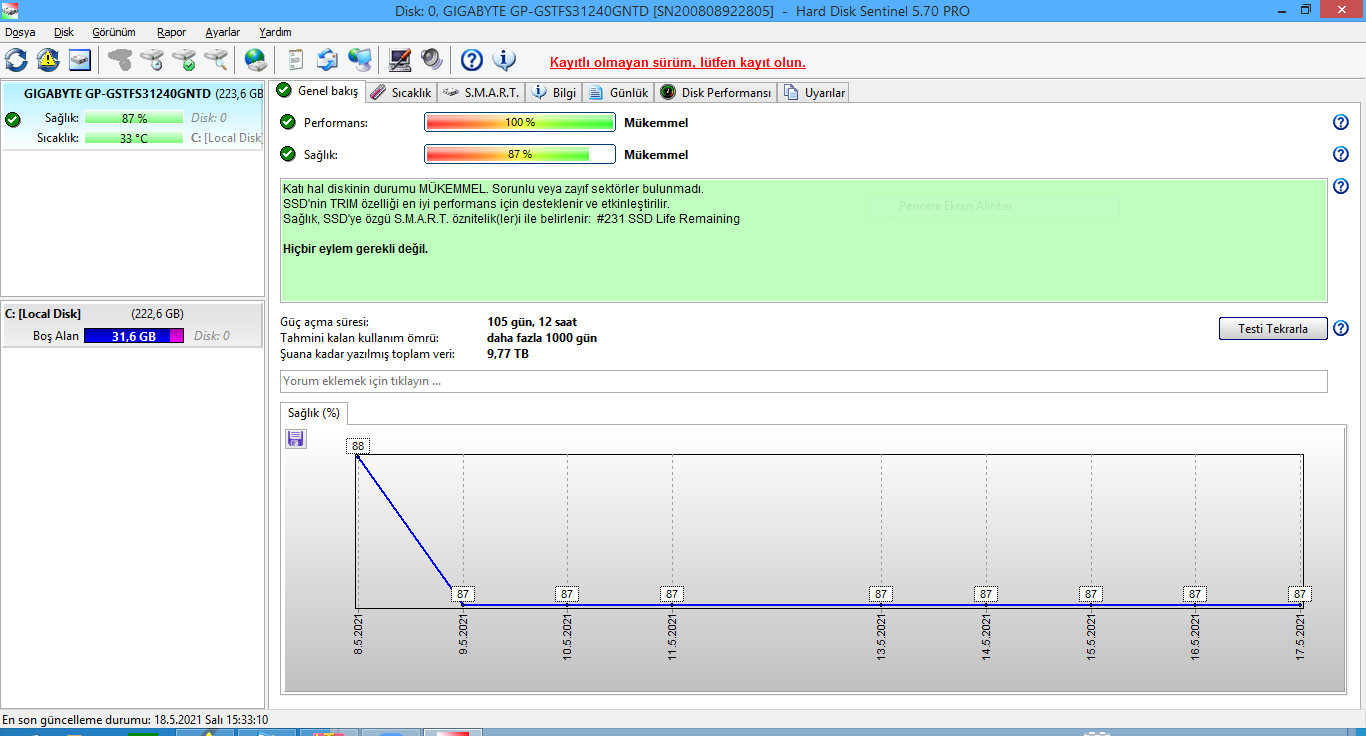The width and height of the screenshot is (1366, 736).
Task: Click the bold text 'Hiçbir eylem gerekli değil.'
Action: click(356, 249)
